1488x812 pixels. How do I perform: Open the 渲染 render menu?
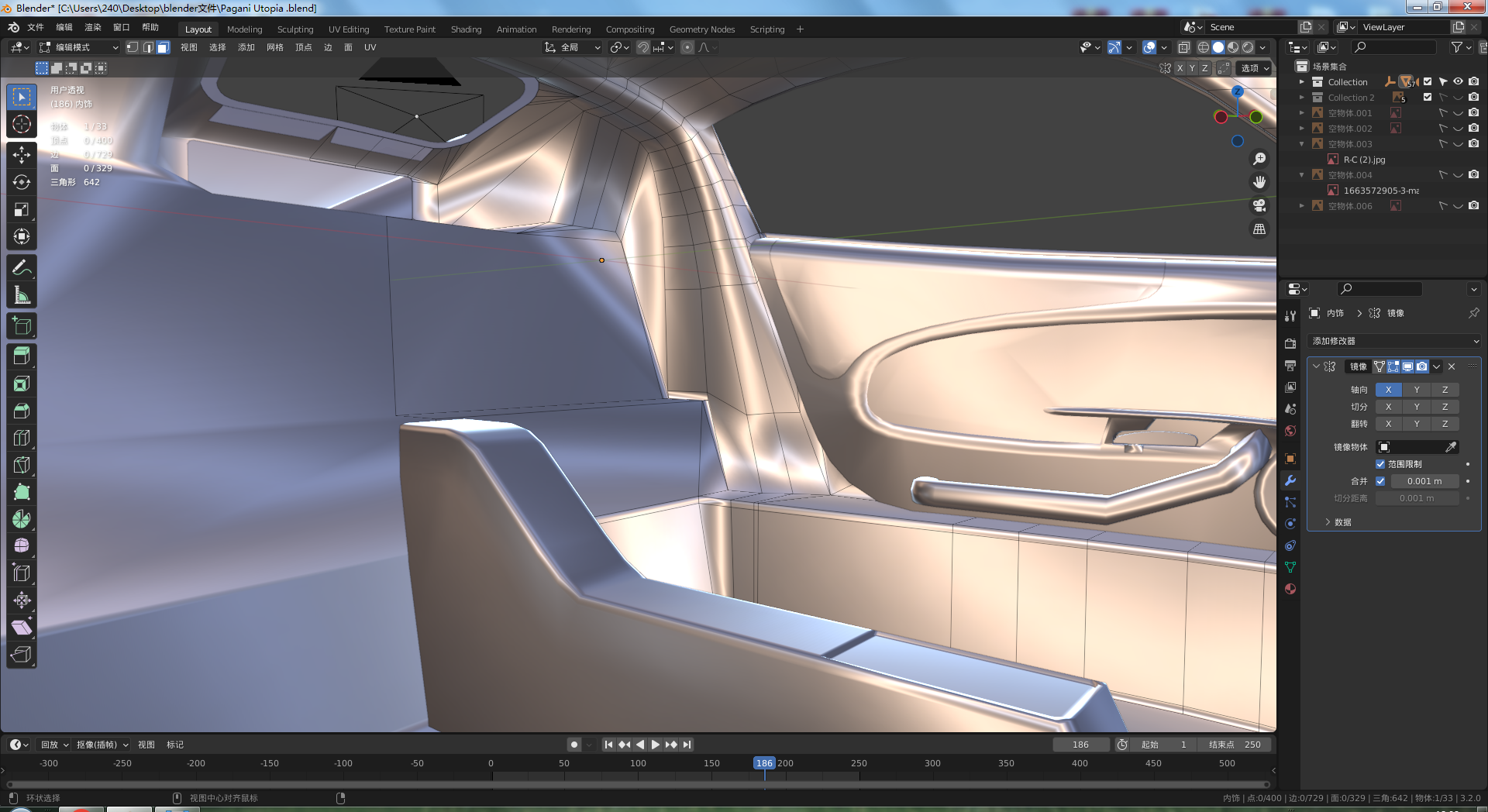(93, 27)
